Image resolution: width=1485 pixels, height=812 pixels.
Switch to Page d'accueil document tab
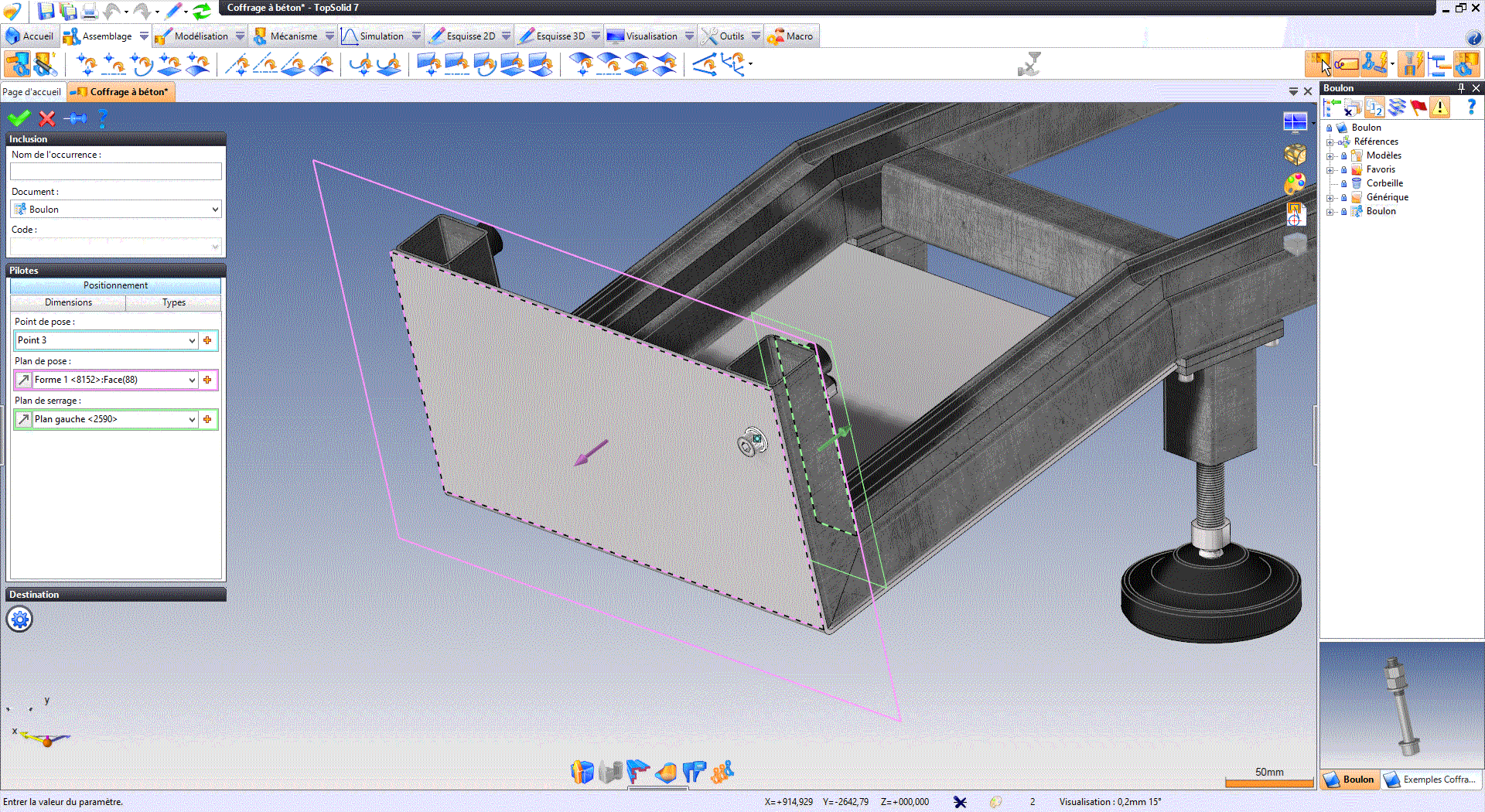(32, 92)
